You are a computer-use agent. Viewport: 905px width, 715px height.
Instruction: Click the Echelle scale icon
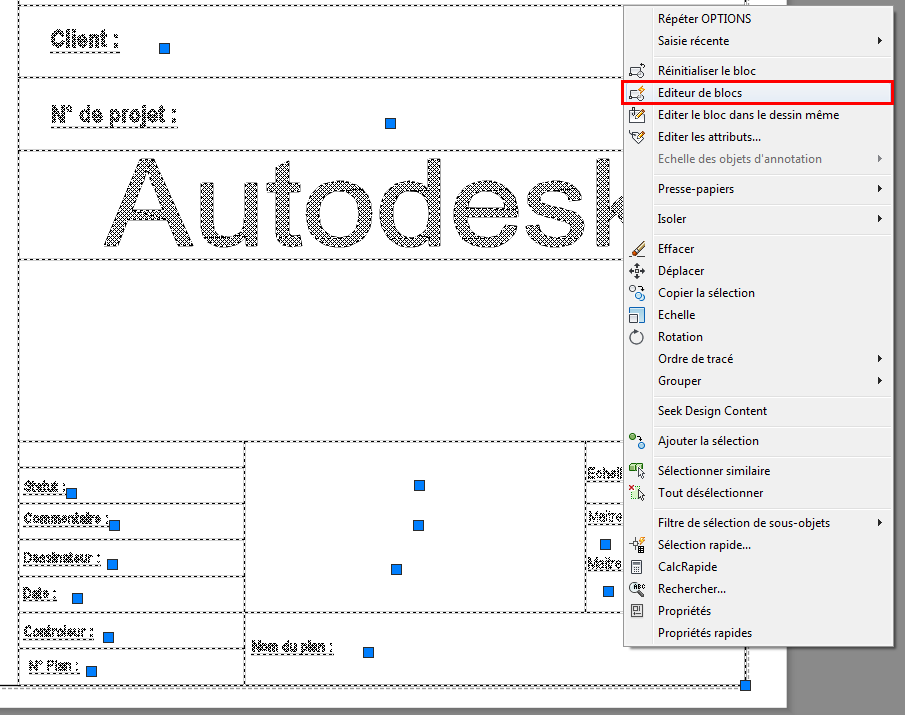[637, 315]
